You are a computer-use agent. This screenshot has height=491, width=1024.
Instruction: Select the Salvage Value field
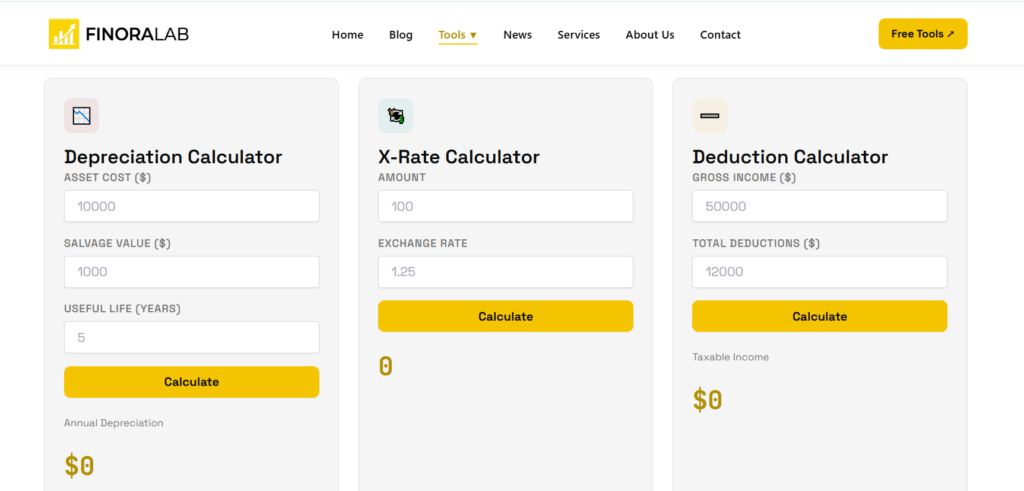pos(191,272)
